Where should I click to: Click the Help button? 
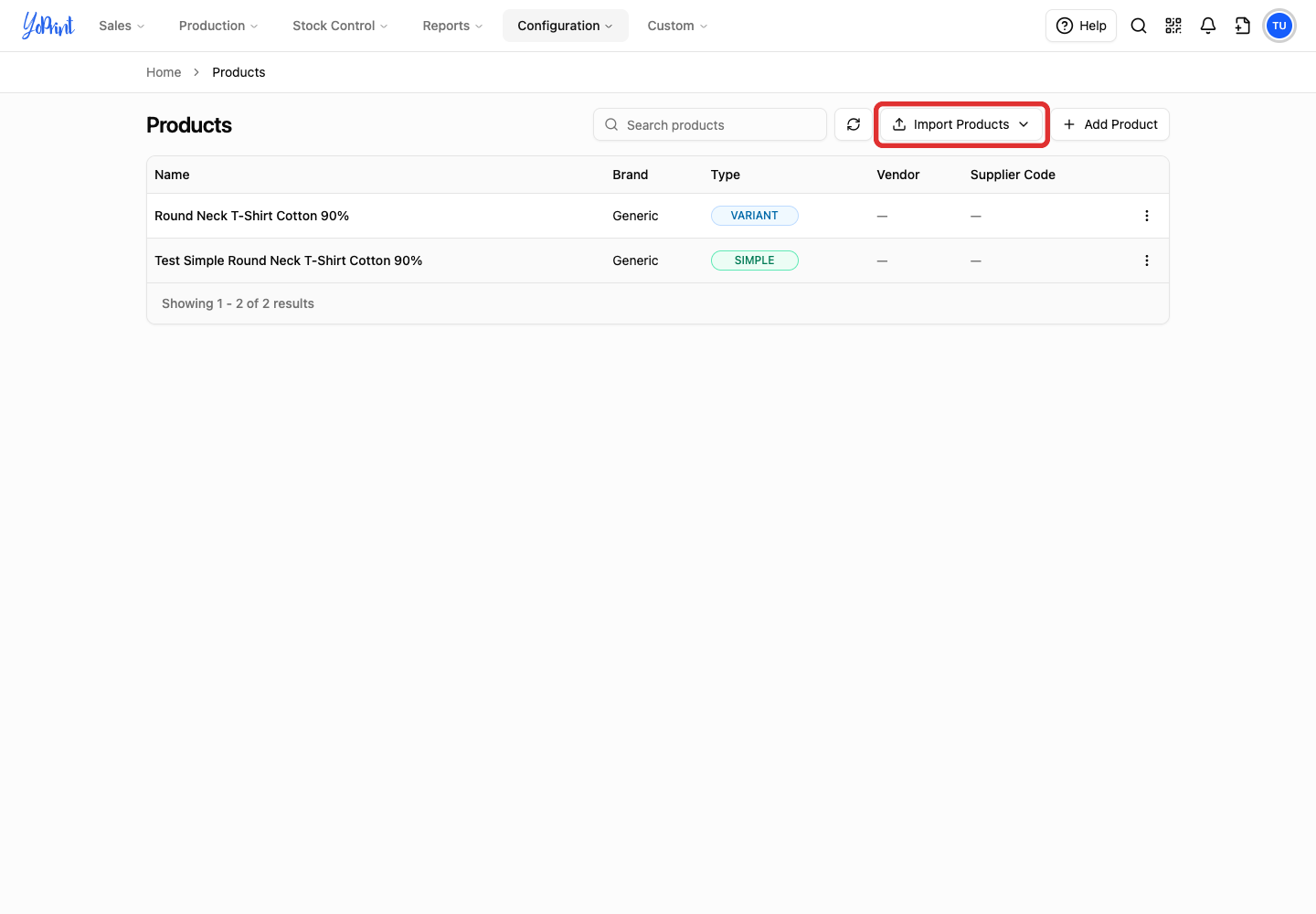coord(1081,26)
